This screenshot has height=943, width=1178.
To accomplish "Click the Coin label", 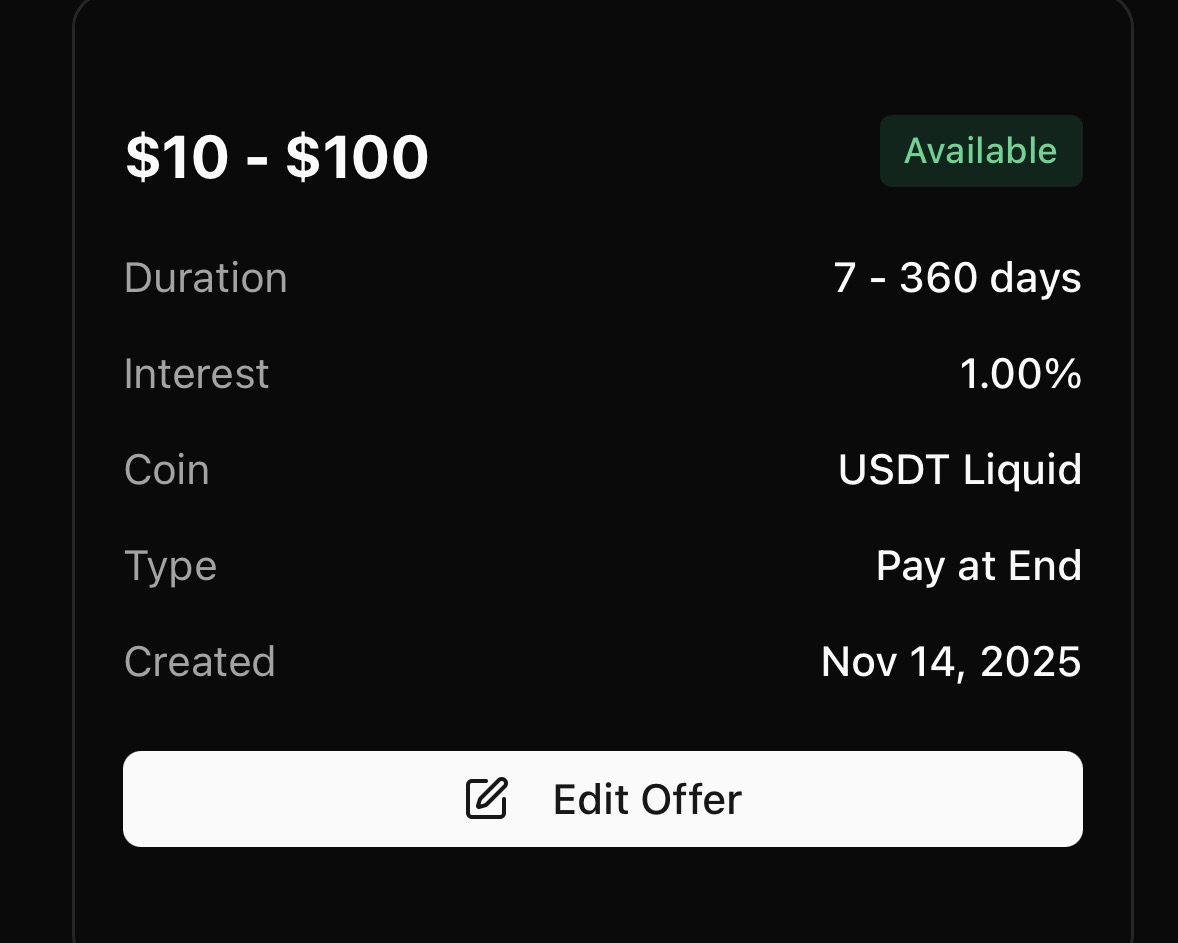I will pos(166,470).
